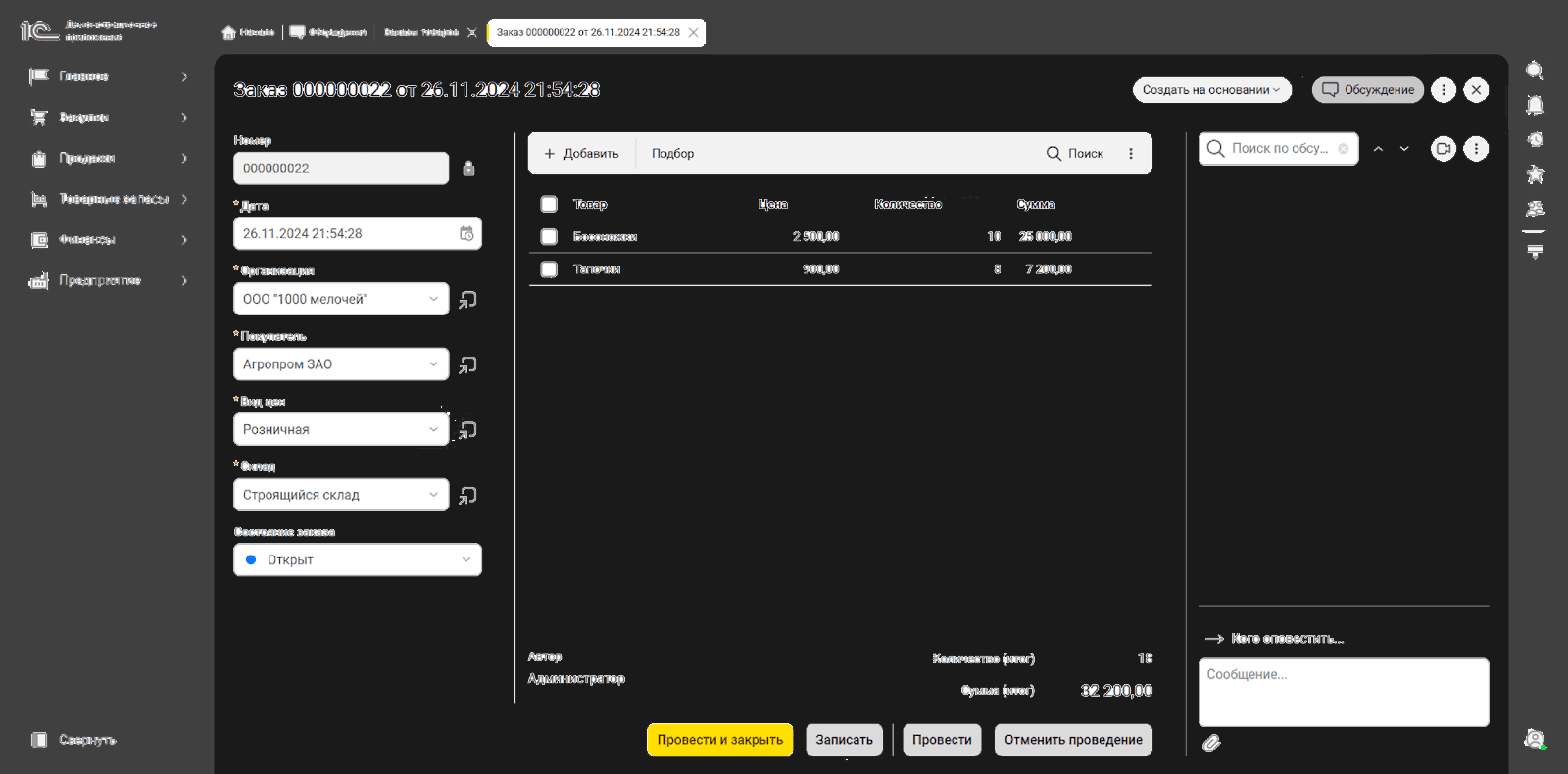Open the order status dropdown showing Открыт
The height and width of the screenshot is (774, 1568).
(x=358, y=560)
